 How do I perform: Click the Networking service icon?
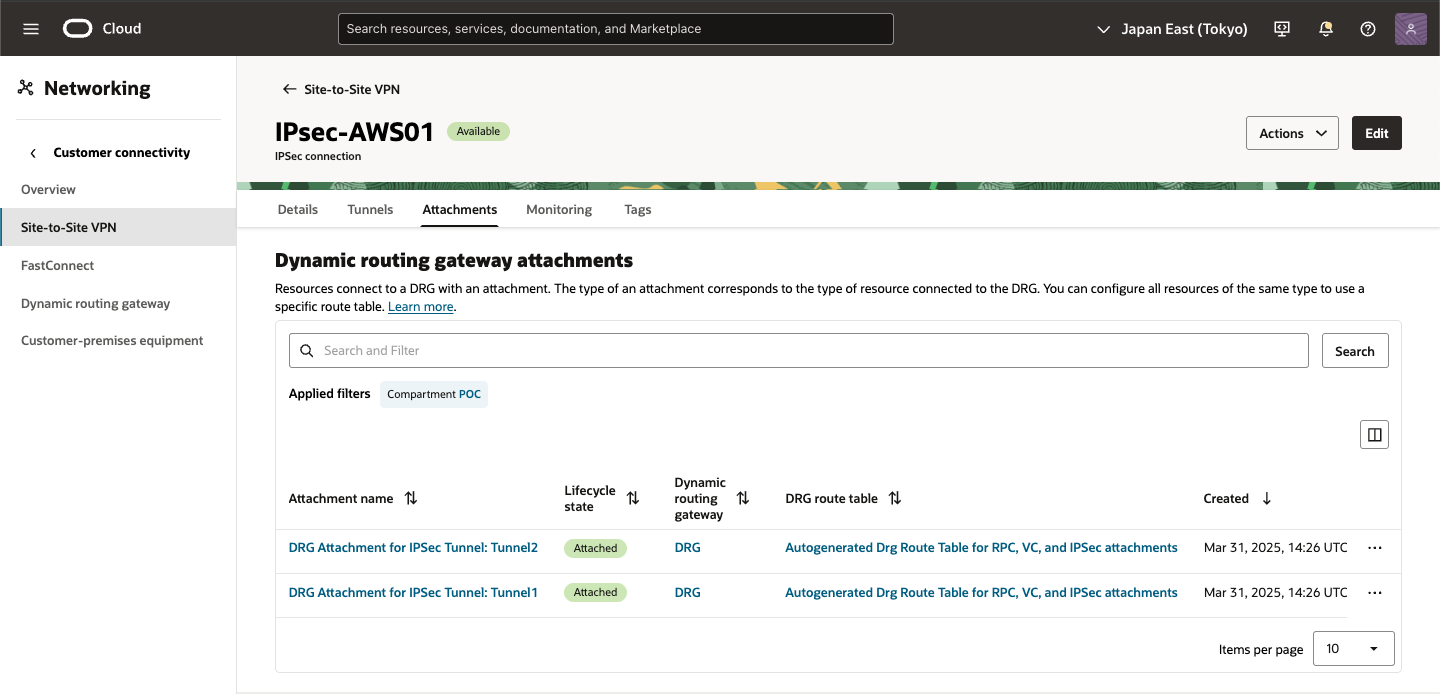[26, 88]
